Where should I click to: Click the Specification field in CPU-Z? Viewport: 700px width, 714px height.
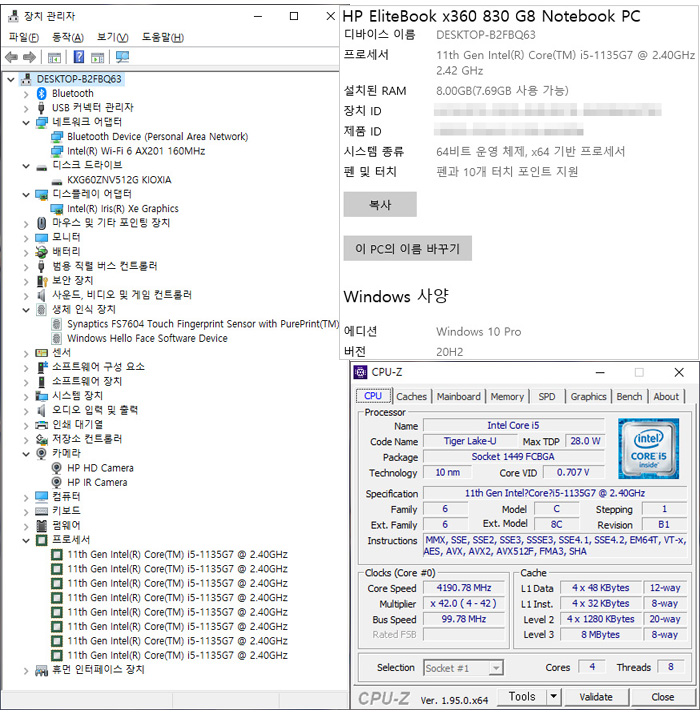(x=555, y=493)
